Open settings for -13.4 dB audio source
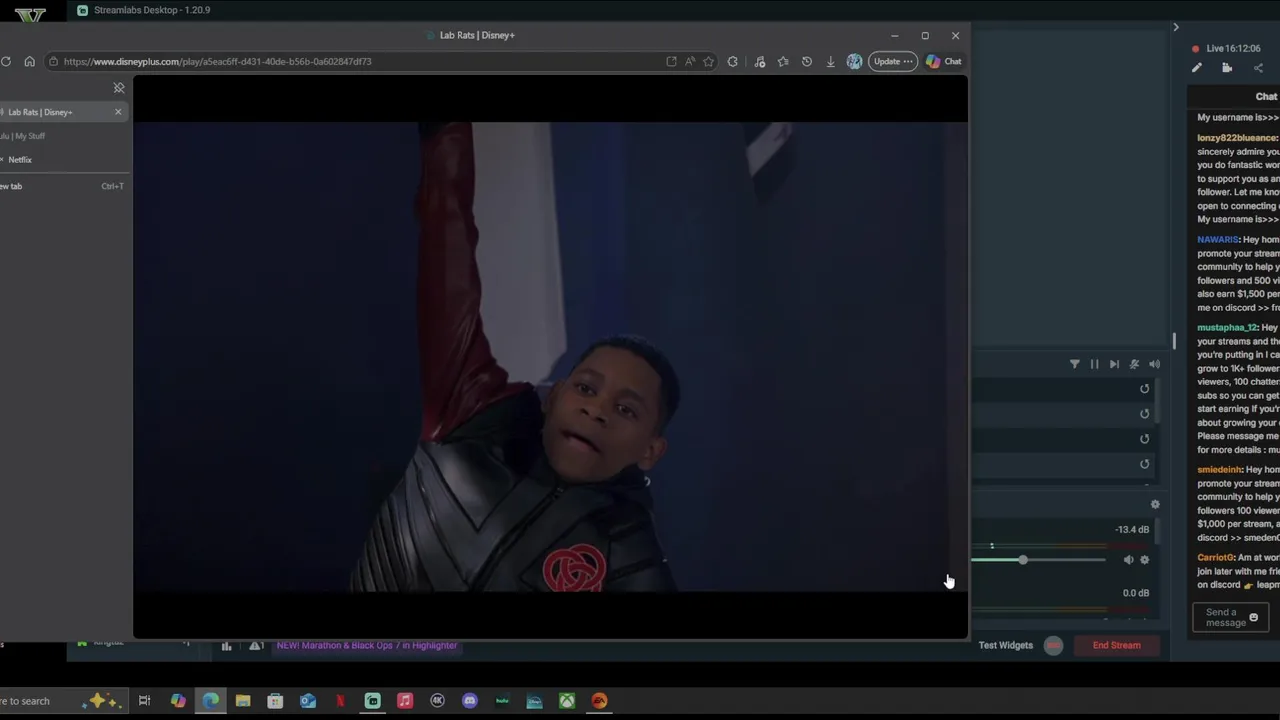 (x=1145, y=560)
